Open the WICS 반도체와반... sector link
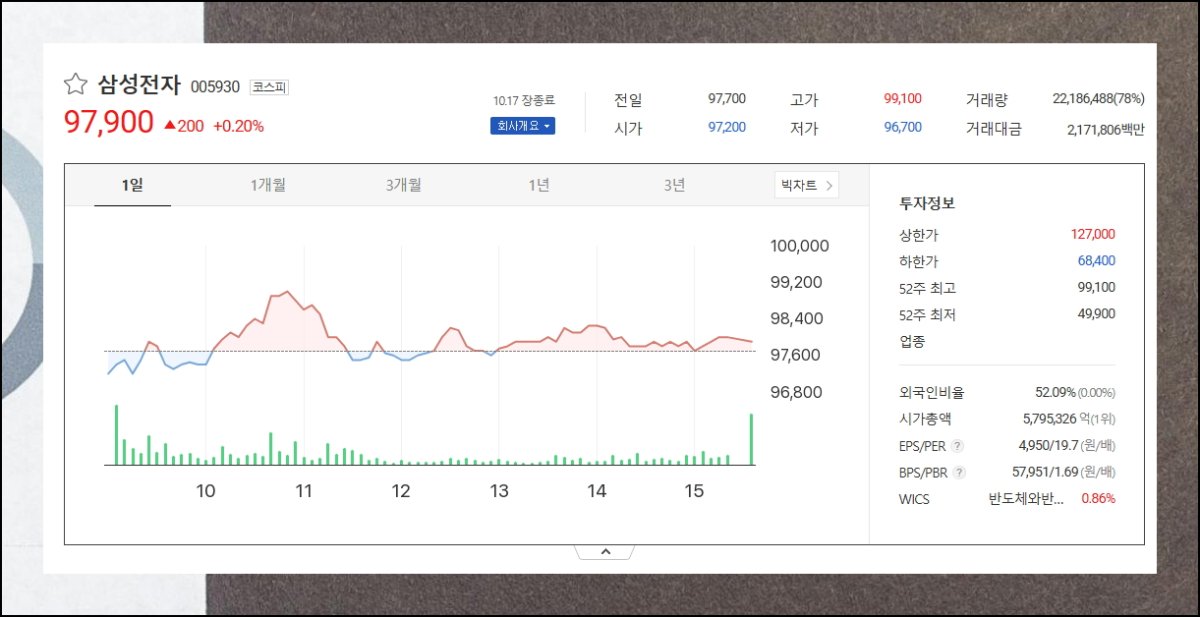This screenshot has width=1200, height=617. [x=1026, y=499]
